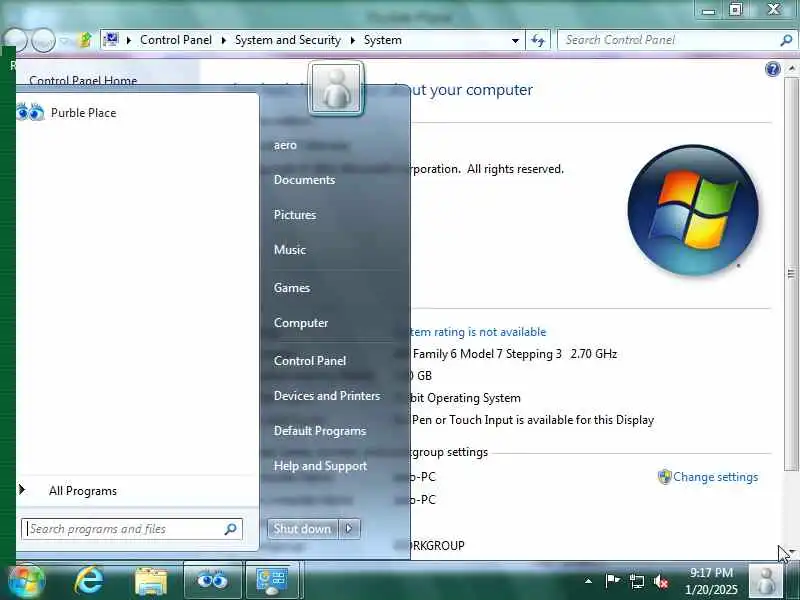Click the Change settings link
800x600 pixels.
tap(715, 477)
